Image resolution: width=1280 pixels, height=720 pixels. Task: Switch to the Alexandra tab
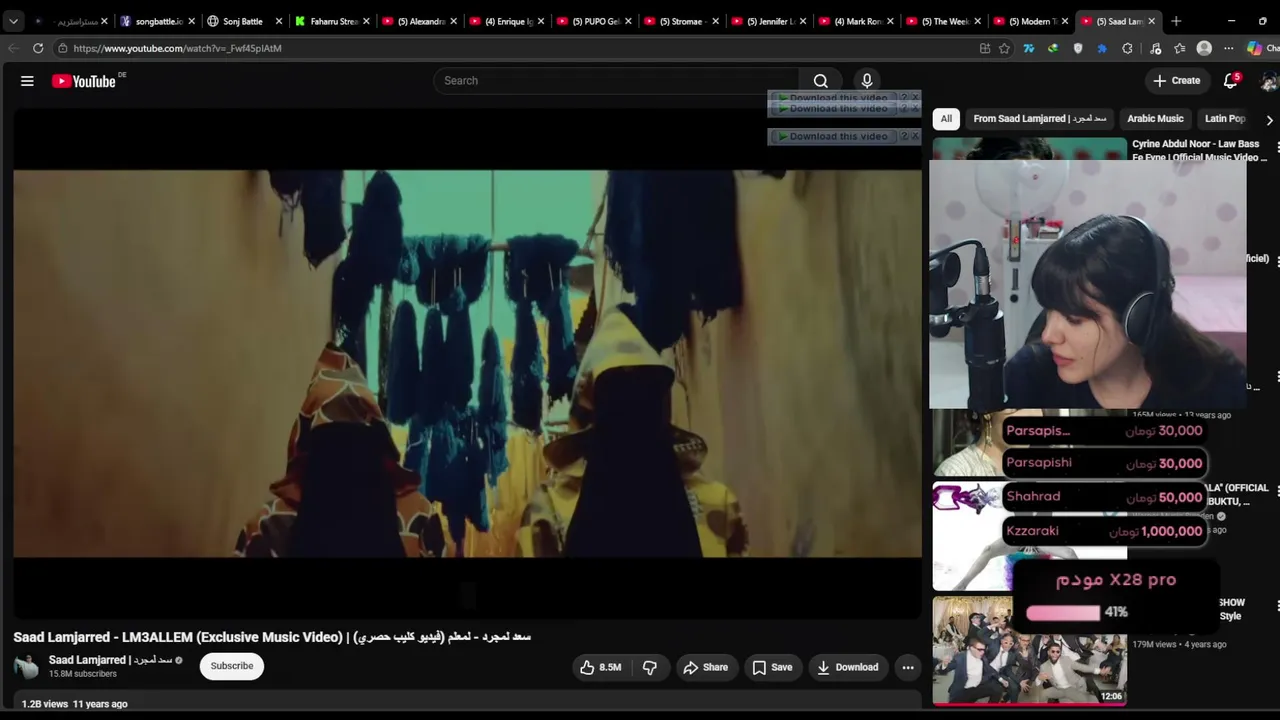[418, 21]
